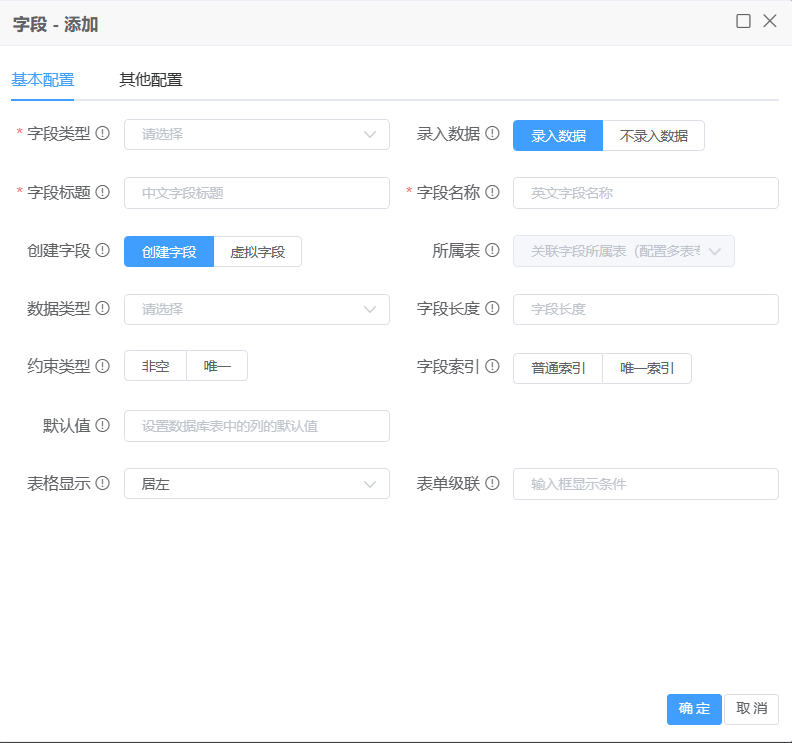The image size is (792, 743).
Task: Switch to the 其他配置 tab
Action: coord(151,80)
